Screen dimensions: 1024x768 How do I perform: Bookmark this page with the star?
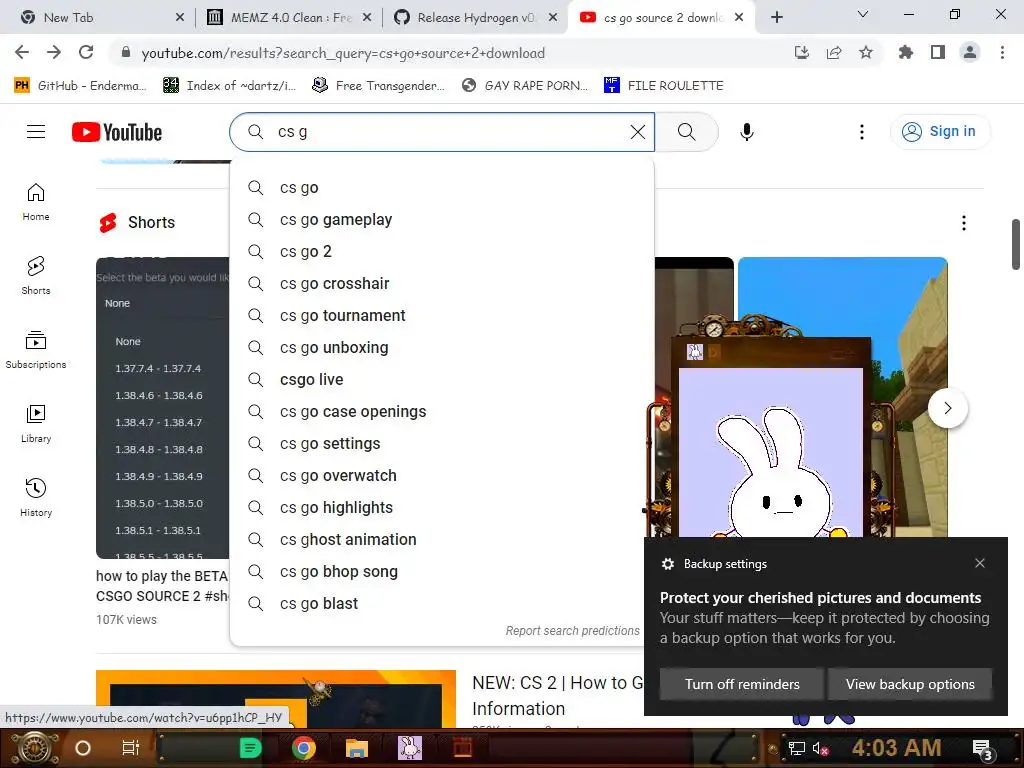[866, 53]
